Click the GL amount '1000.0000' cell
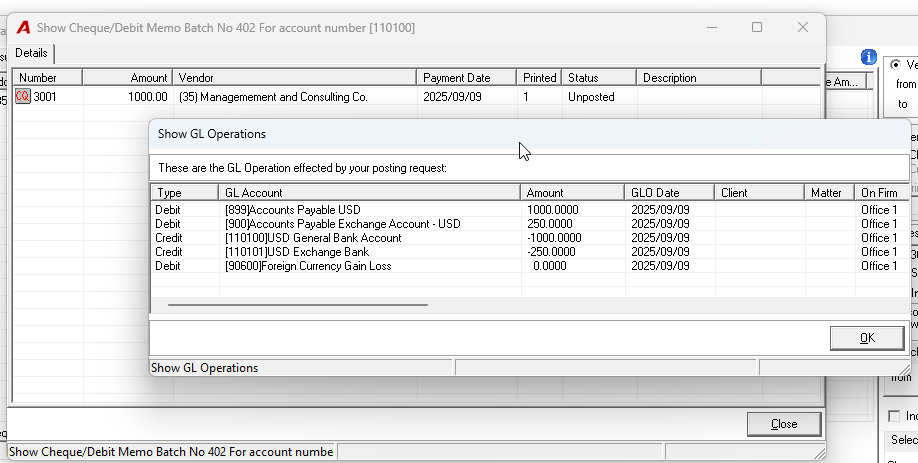 [x=553, y=210]
